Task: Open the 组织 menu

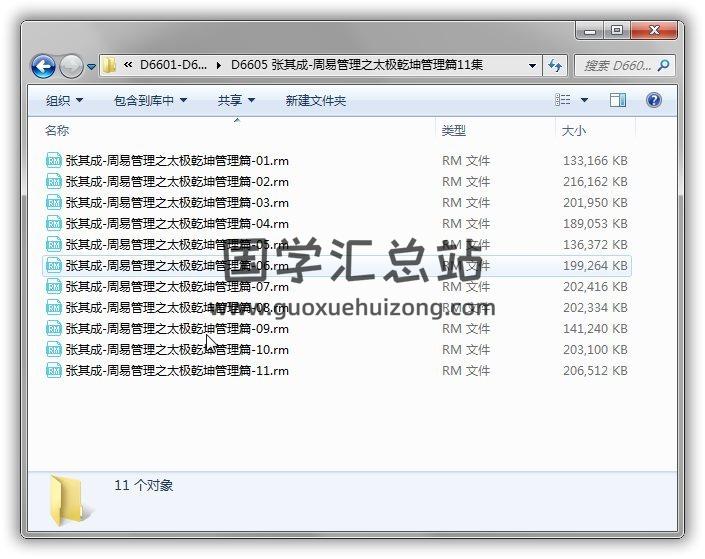Action: tap(64, 100)
